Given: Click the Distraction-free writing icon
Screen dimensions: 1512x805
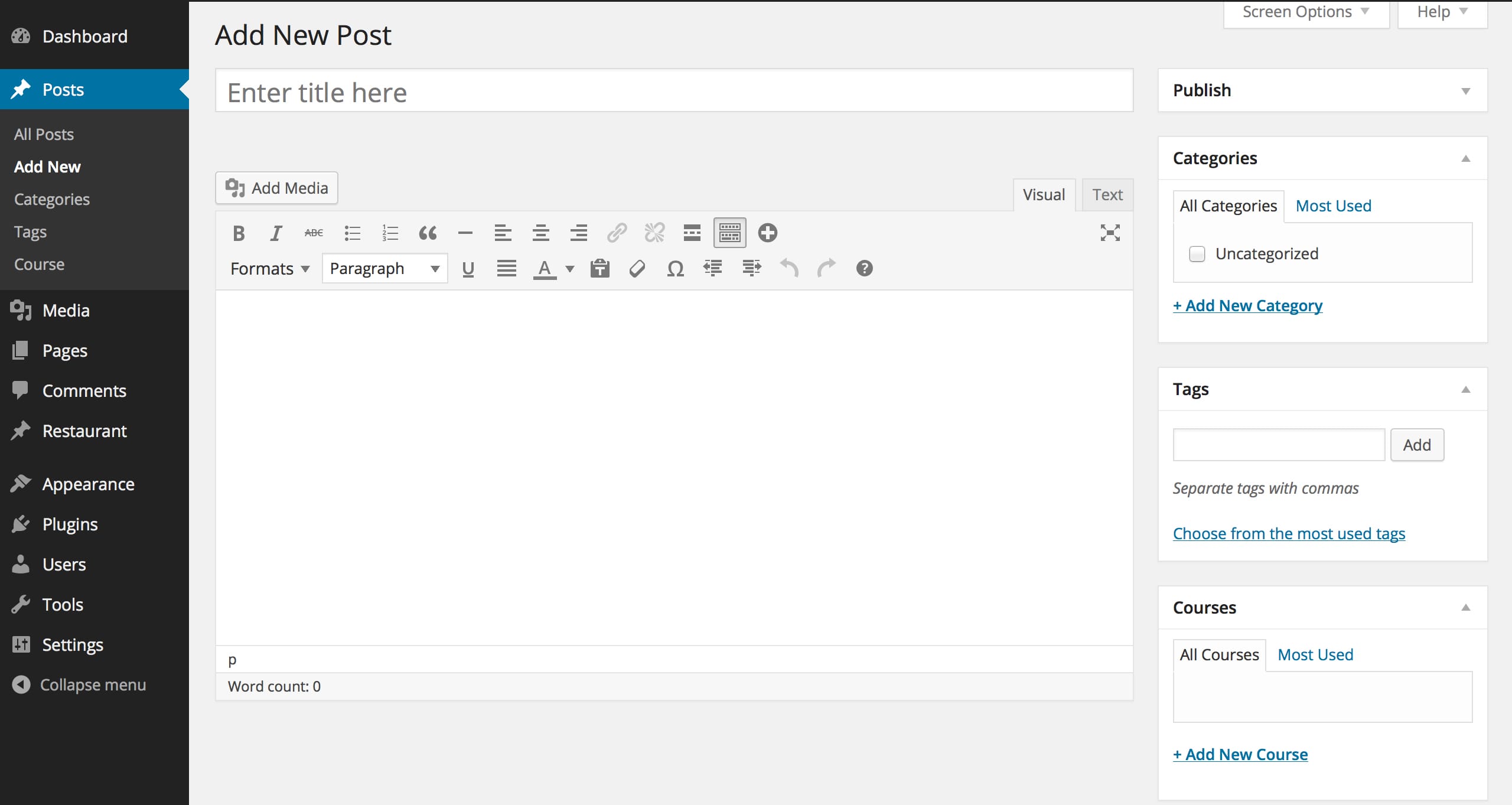Looking at the screenshot, I should pos(1110,233).
